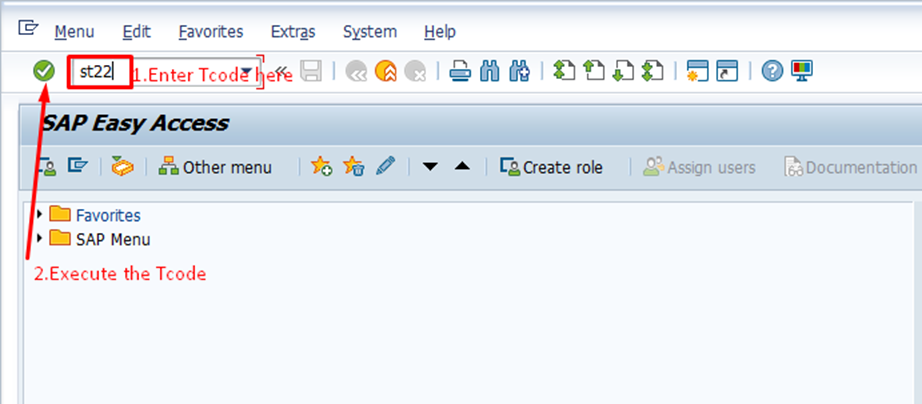
Task: Open the Edit menu
Action: click(x=137, y=32)
